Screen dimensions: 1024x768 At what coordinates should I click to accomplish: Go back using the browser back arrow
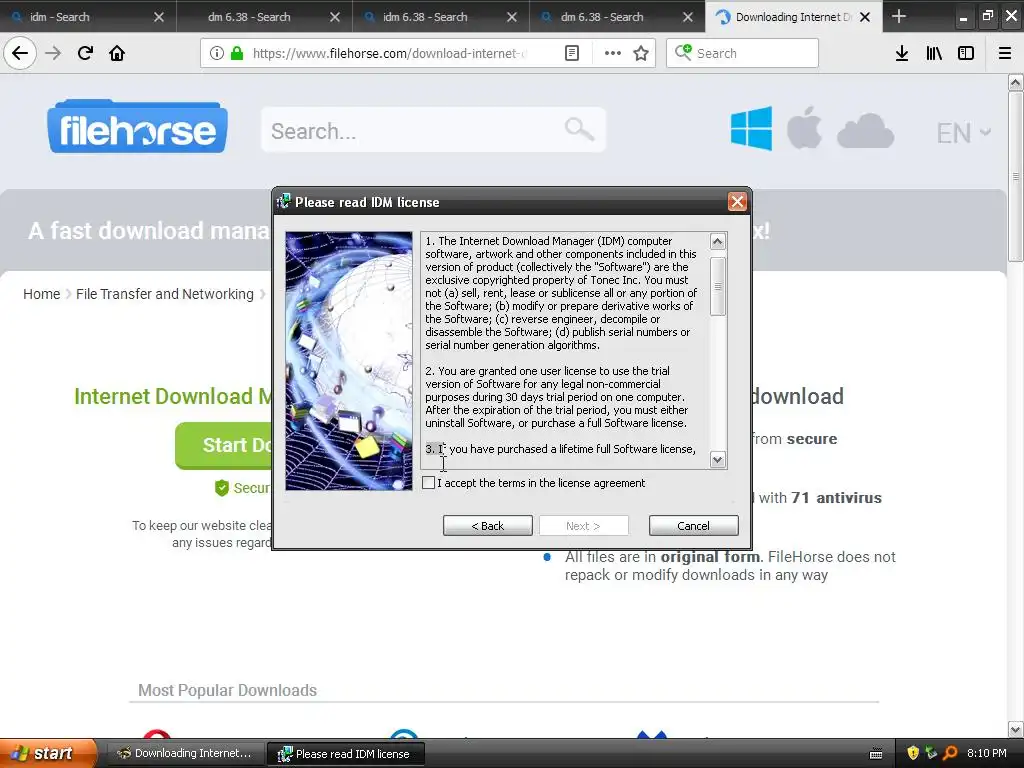coord(20,53)
